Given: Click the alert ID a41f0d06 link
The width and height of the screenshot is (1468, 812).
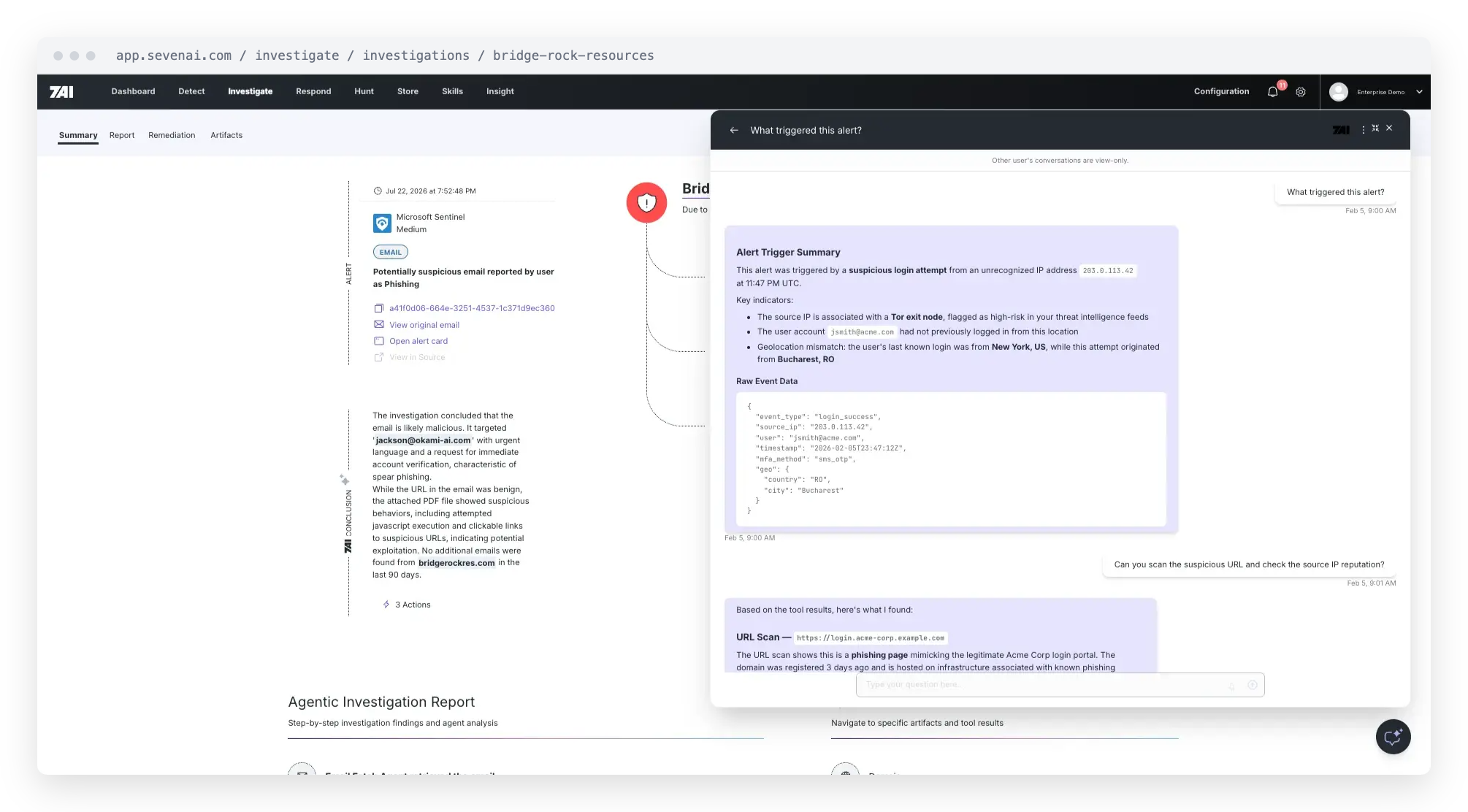Looking at the screenshot, I should 472,308.
